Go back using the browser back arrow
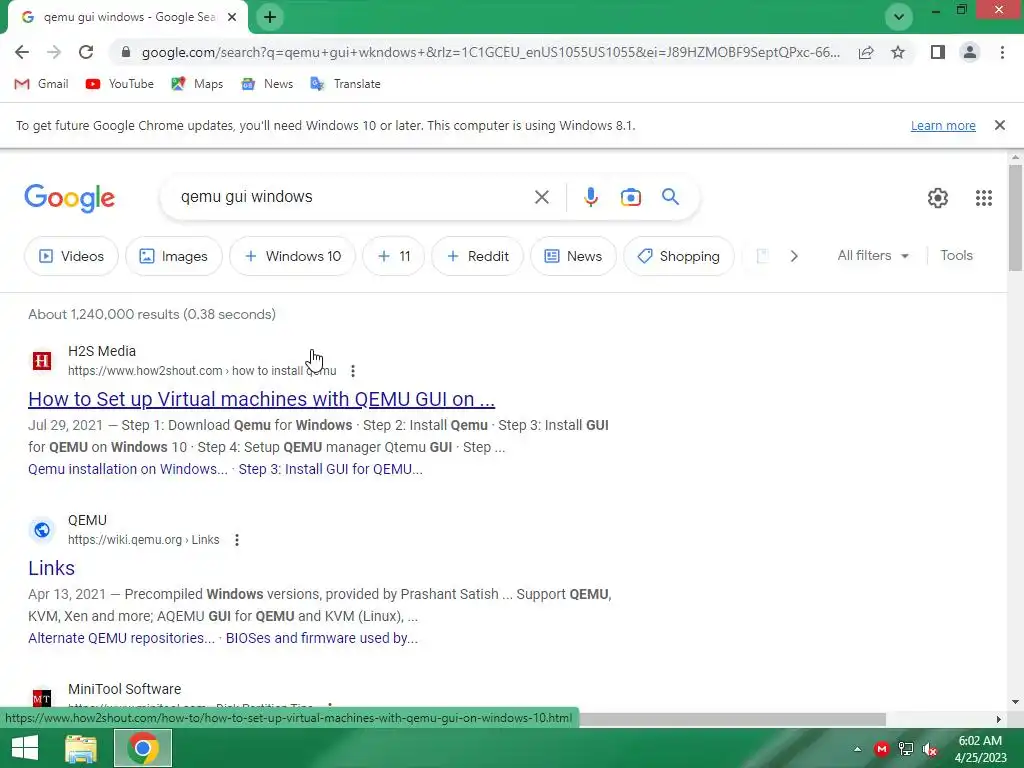Viewport: 1024px width, 768px height. [22, 52]
